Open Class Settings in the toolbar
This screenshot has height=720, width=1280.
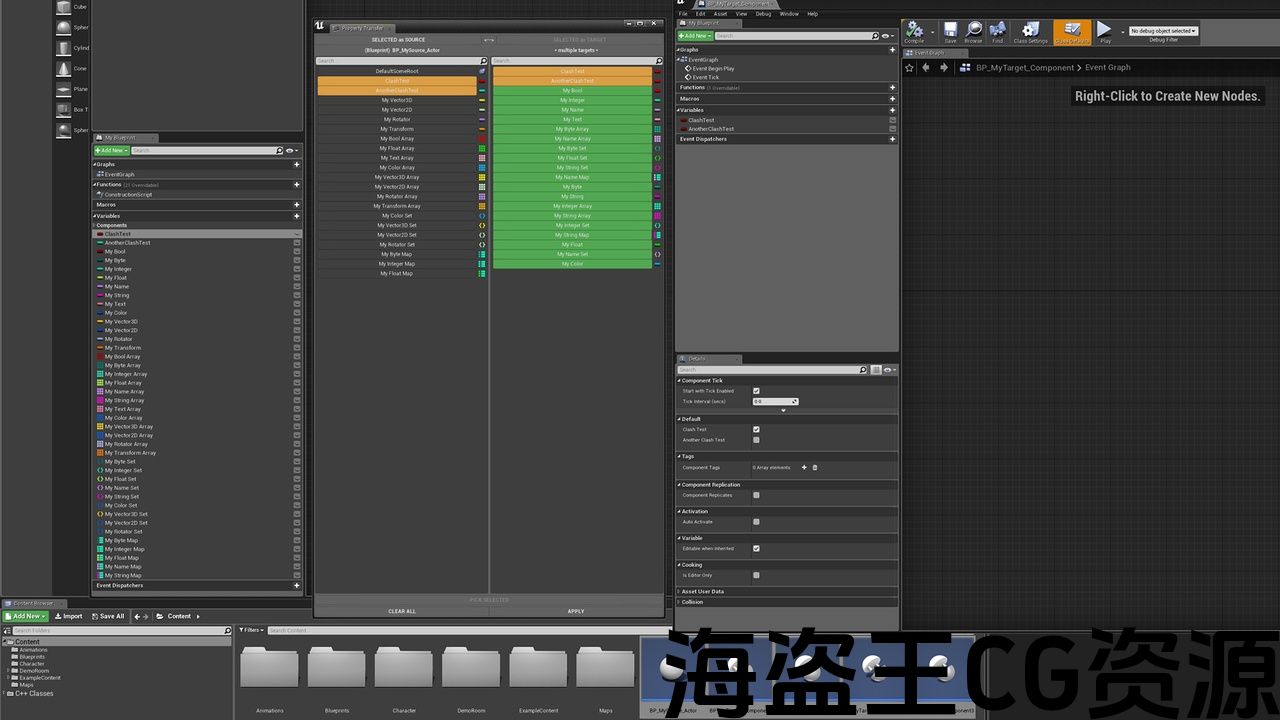[1030, 33]
